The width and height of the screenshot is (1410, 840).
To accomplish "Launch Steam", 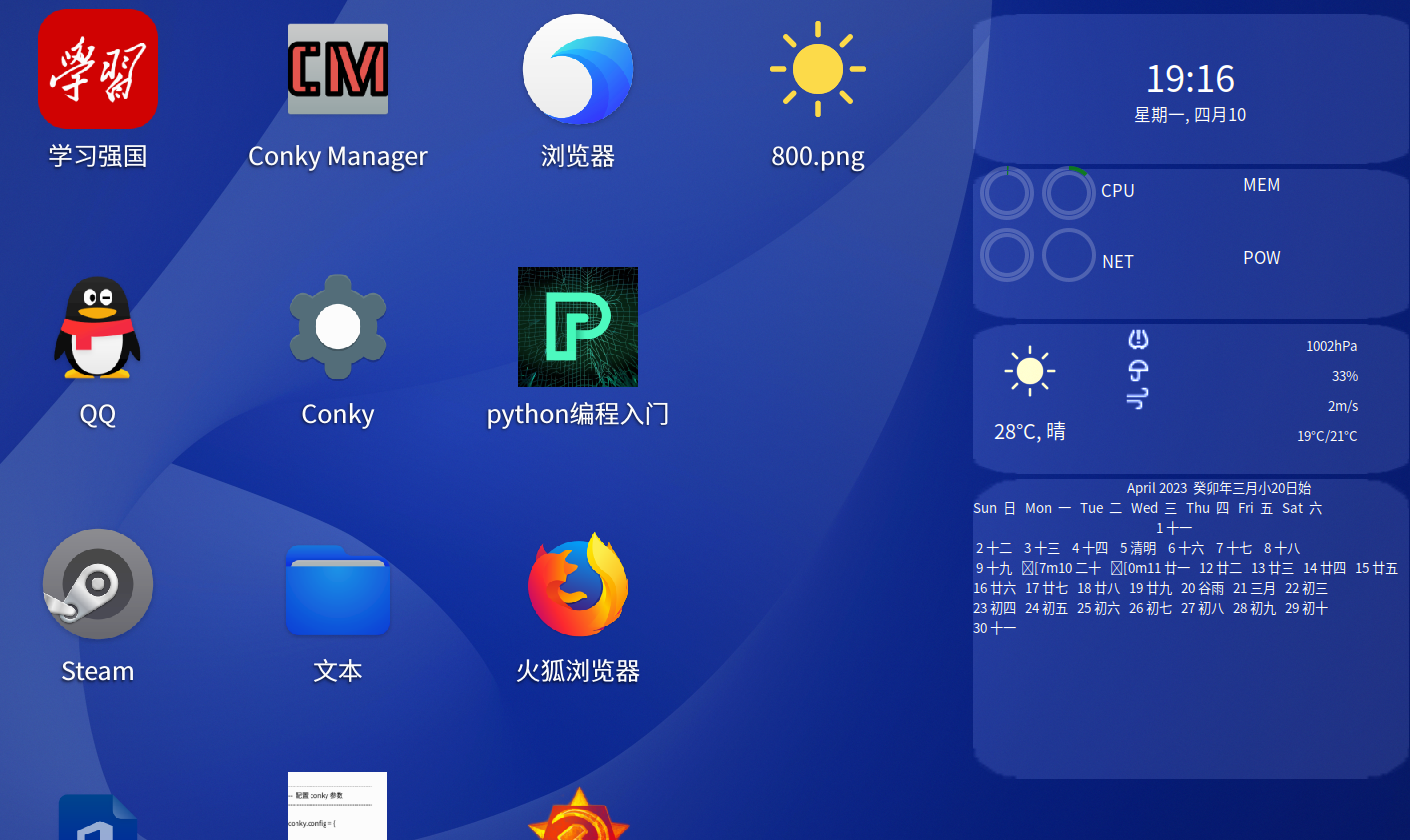I will tap(97, 584).
